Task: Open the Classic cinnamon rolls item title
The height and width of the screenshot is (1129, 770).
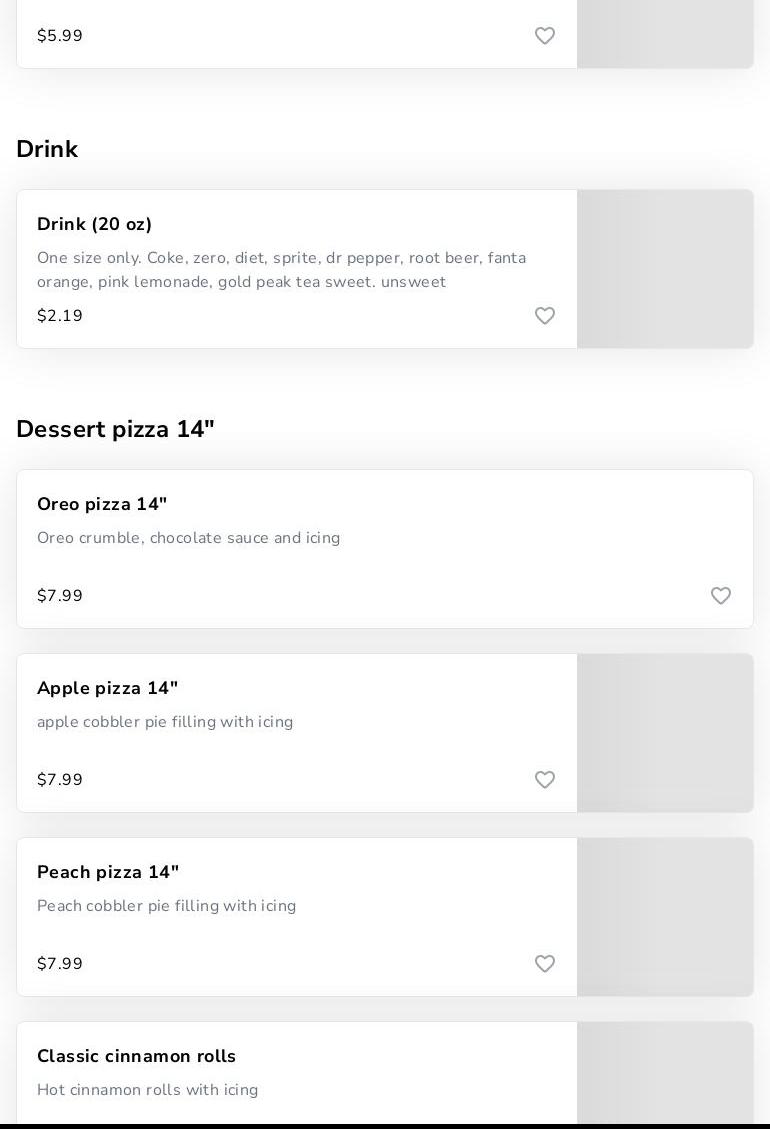Action: pyautogui.click(x=136, y=1056)
